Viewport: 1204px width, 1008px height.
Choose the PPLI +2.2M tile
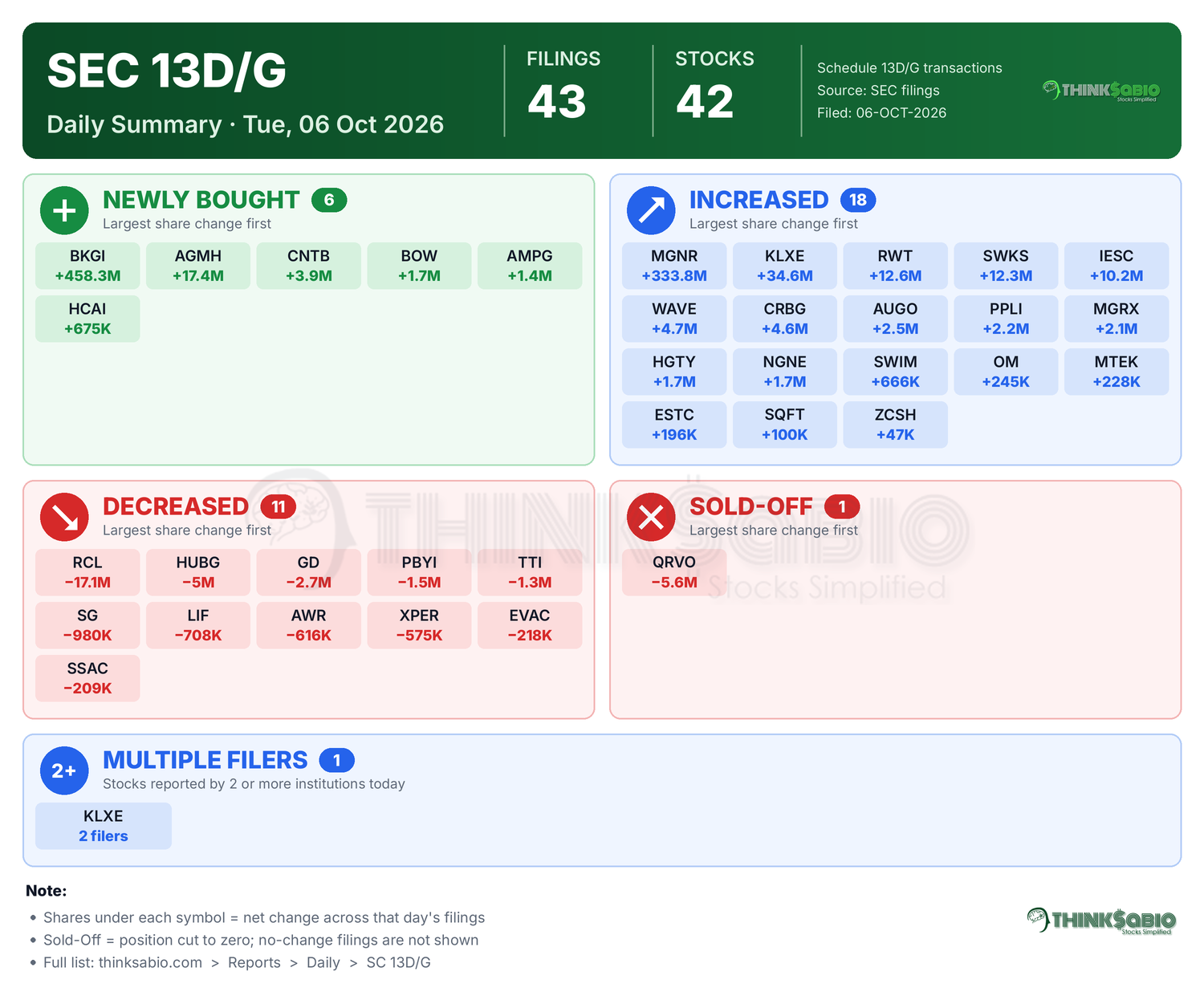(x=1006, y=319)
